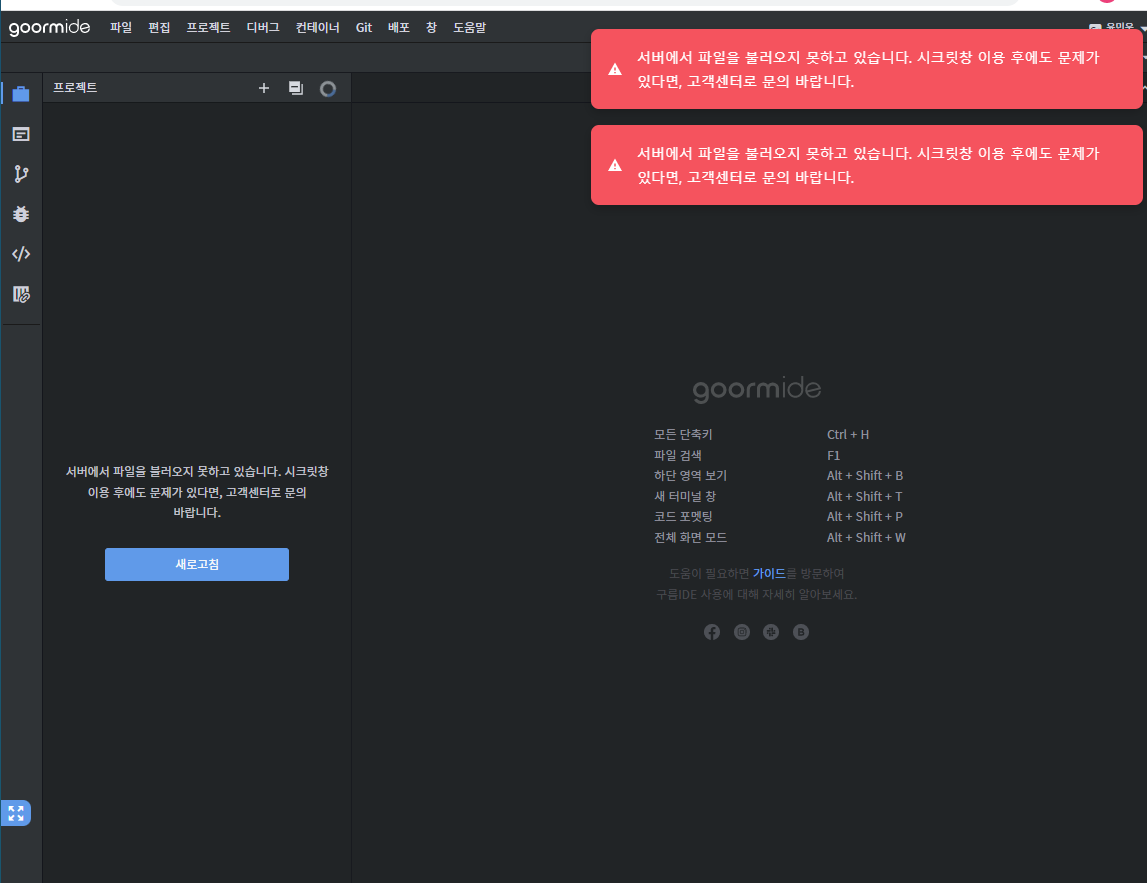The height and width of the screenshot is (883, 1147).
Task: Open the 편집 menu
Action: click(159, 28)
